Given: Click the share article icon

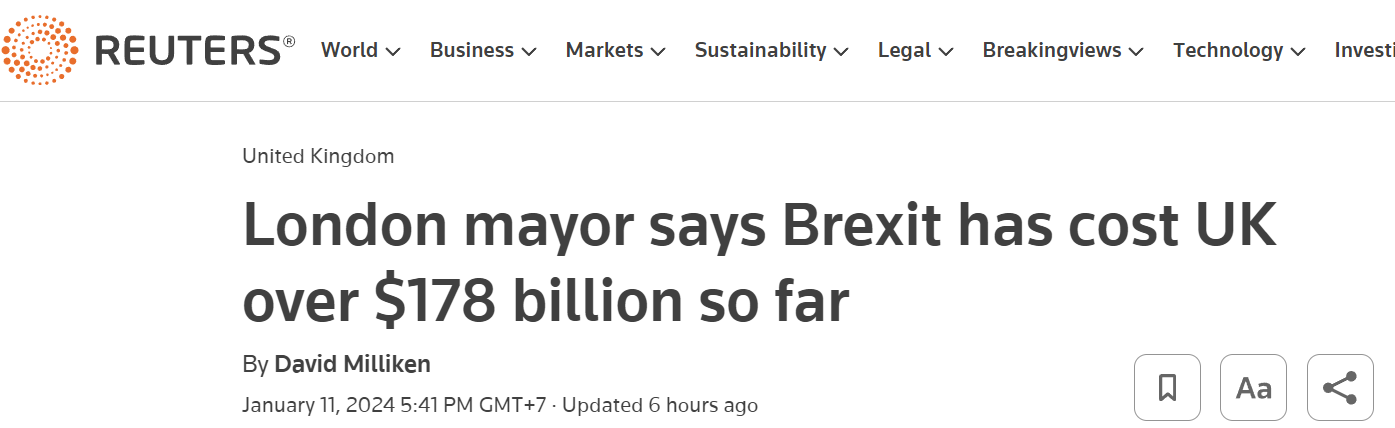Looking at the screenshot, I should pos(1339,387).
